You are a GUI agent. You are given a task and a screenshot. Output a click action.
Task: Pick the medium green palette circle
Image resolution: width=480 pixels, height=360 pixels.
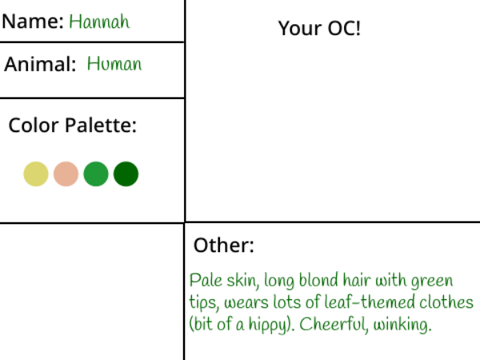(96, 174)
